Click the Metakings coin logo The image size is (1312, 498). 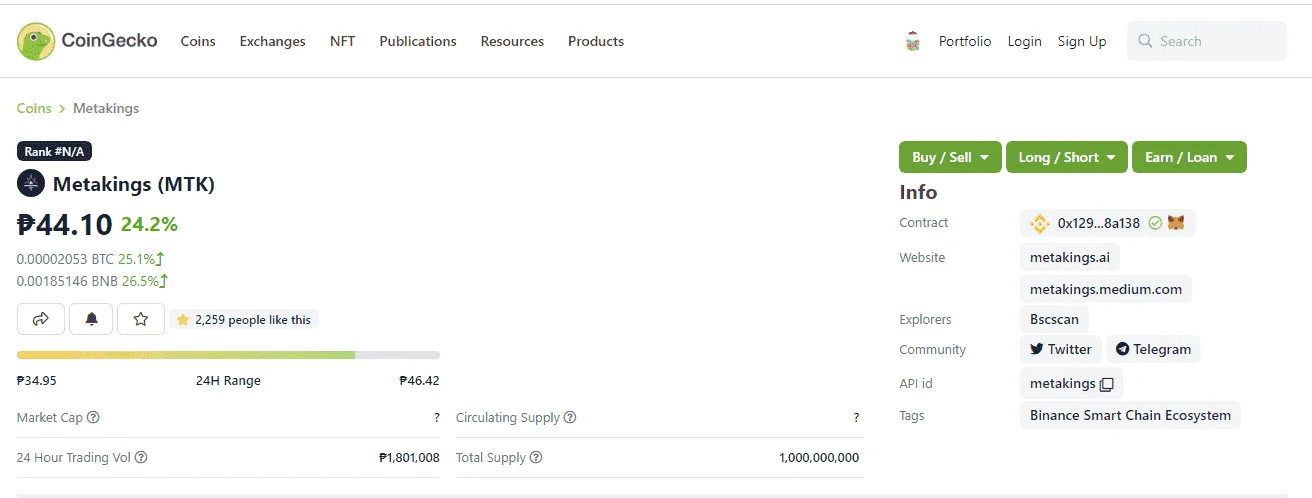point(31,184)
